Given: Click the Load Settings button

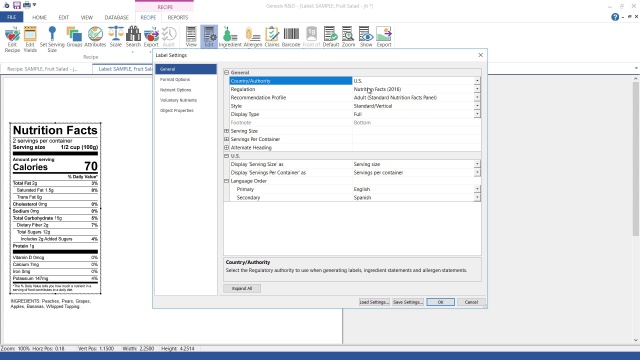Looking at the screenshot, I should (374, 302).
